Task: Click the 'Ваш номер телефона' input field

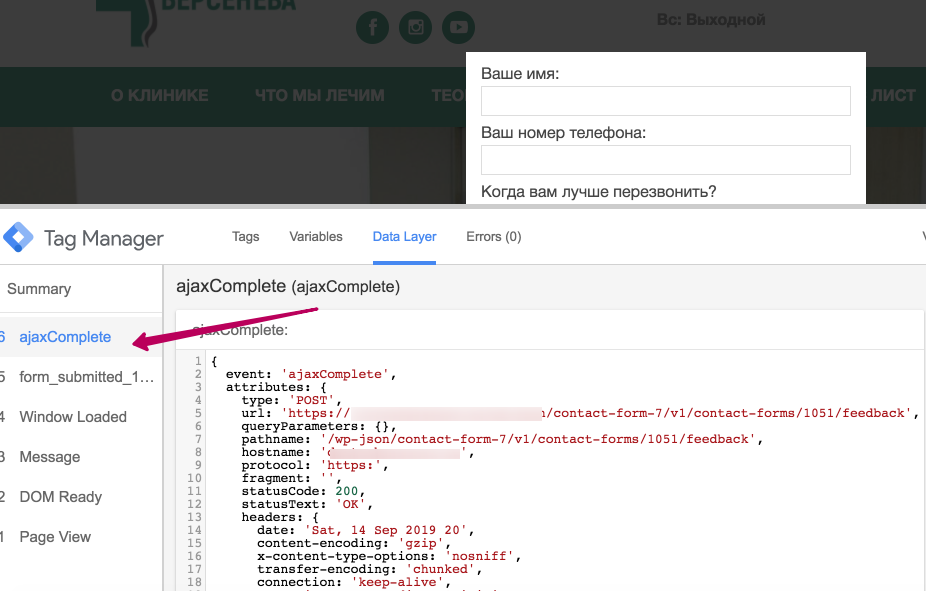Action: (666, 160)
